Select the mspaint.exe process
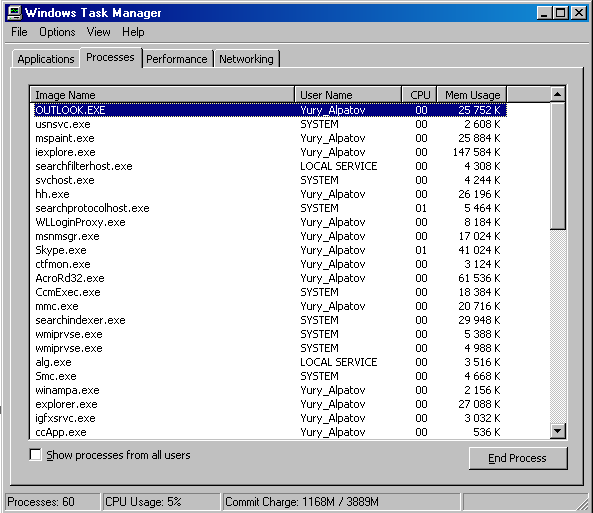593x513 pixels. [x=270, y=138]
